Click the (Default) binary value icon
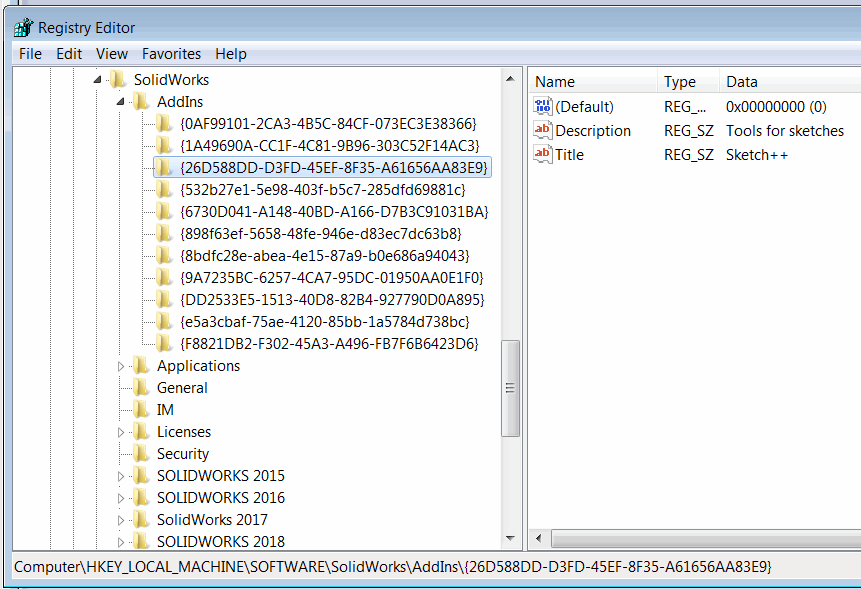Screen dimensions: 861x589 click(x=543, y=106)
